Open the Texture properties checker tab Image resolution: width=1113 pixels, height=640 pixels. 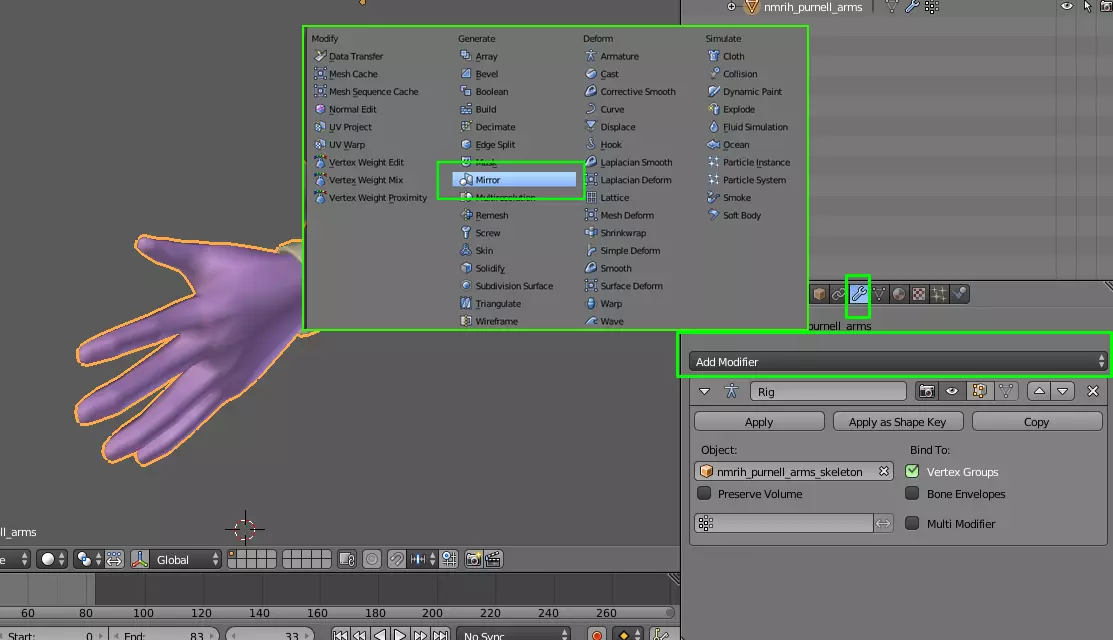coord(919,294)
